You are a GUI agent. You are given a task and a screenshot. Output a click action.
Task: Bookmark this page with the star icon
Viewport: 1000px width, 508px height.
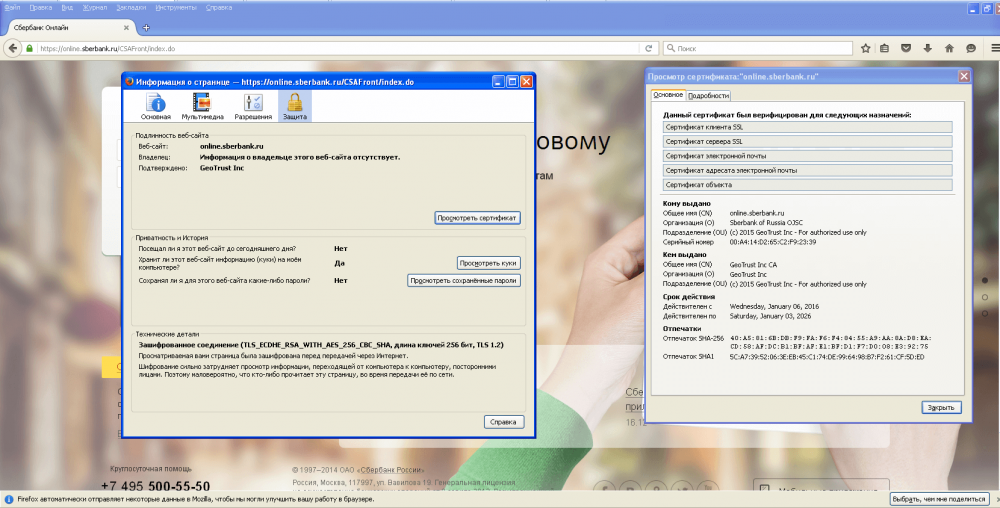click(x=865, y=48)
